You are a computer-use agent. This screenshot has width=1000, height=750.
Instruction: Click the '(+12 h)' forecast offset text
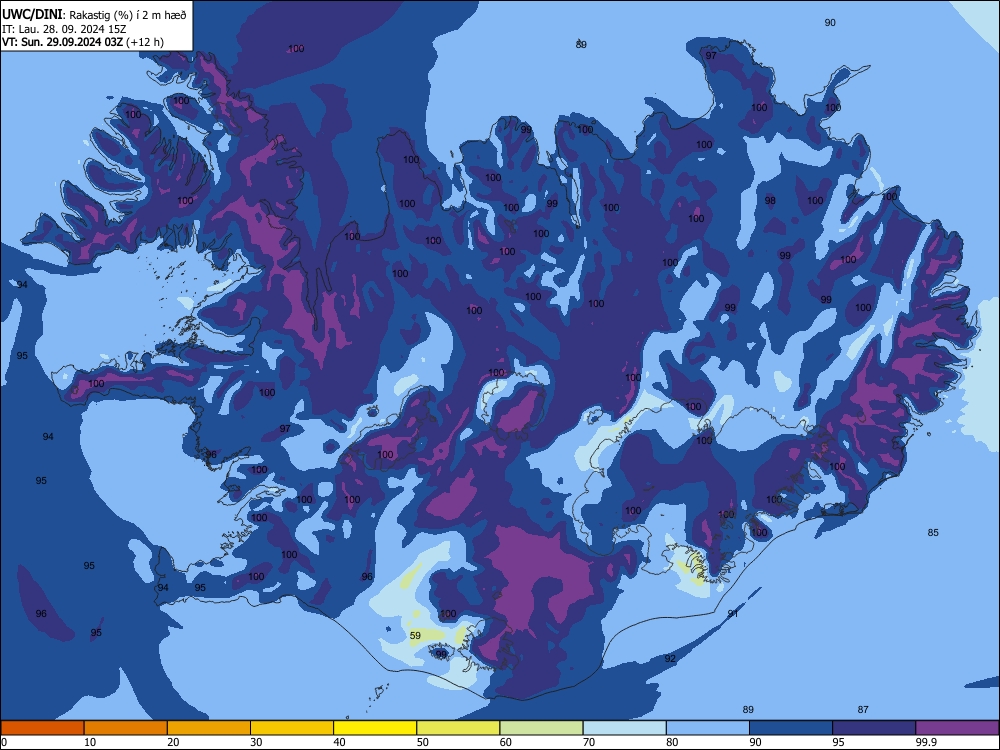145,42
